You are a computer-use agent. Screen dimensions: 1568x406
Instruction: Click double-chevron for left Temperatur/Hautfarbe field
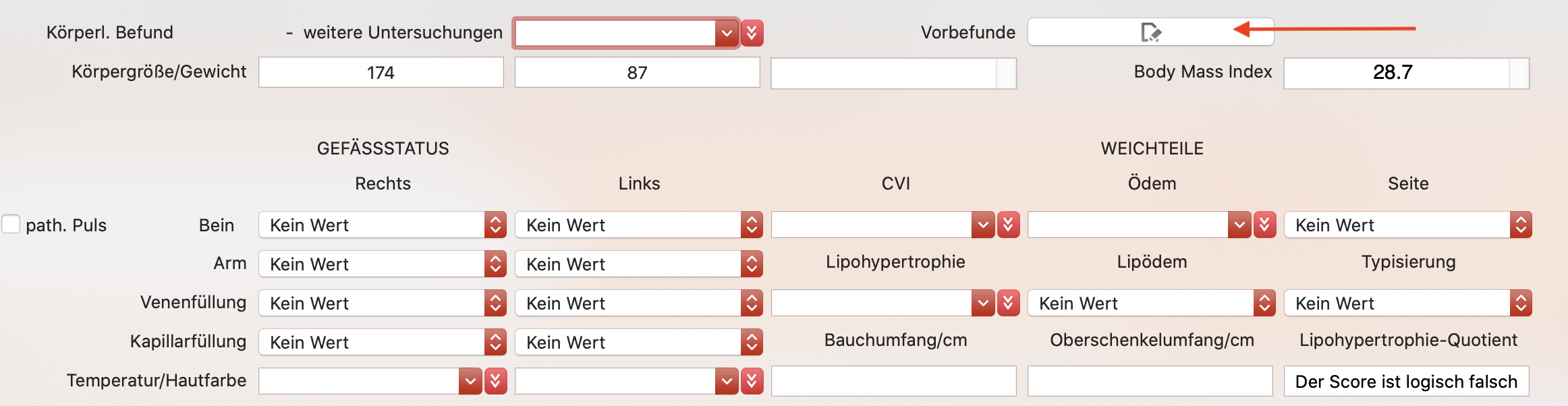tap(752, 381)
